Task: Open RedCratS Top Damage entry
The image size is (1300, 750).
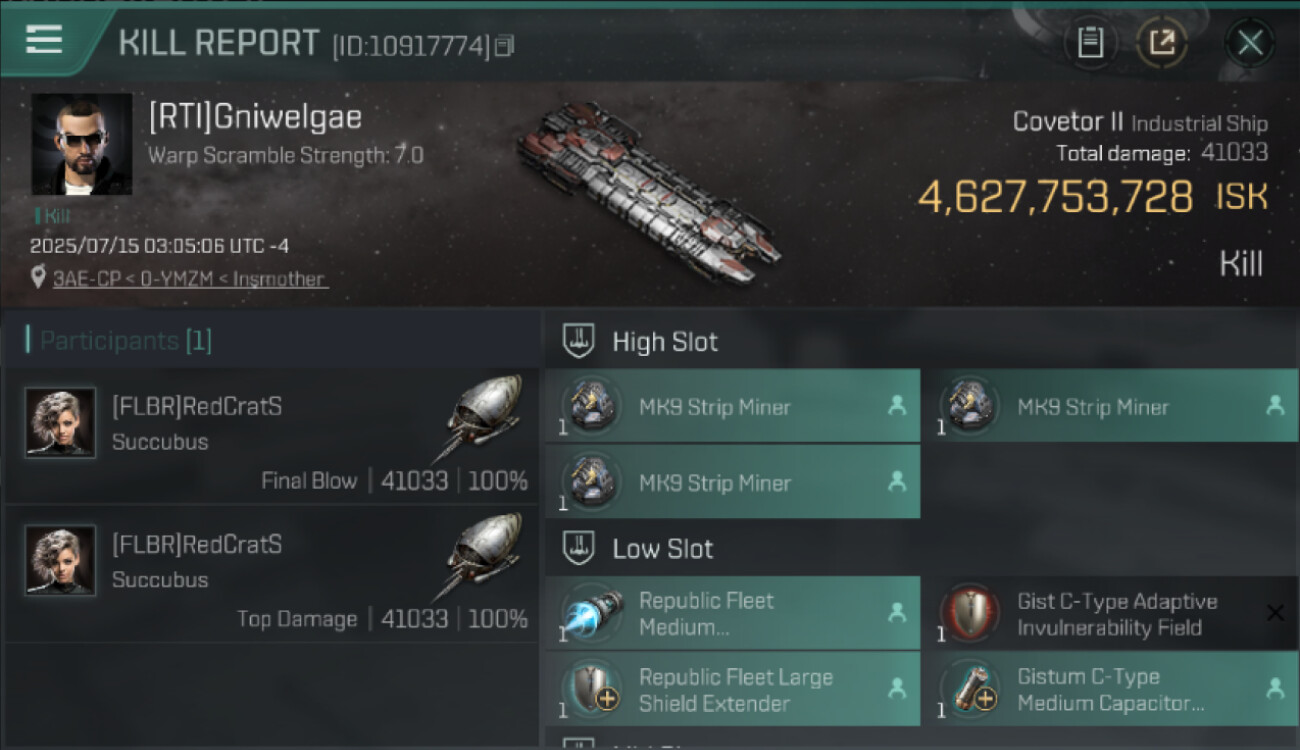Action: click(270, 572)
